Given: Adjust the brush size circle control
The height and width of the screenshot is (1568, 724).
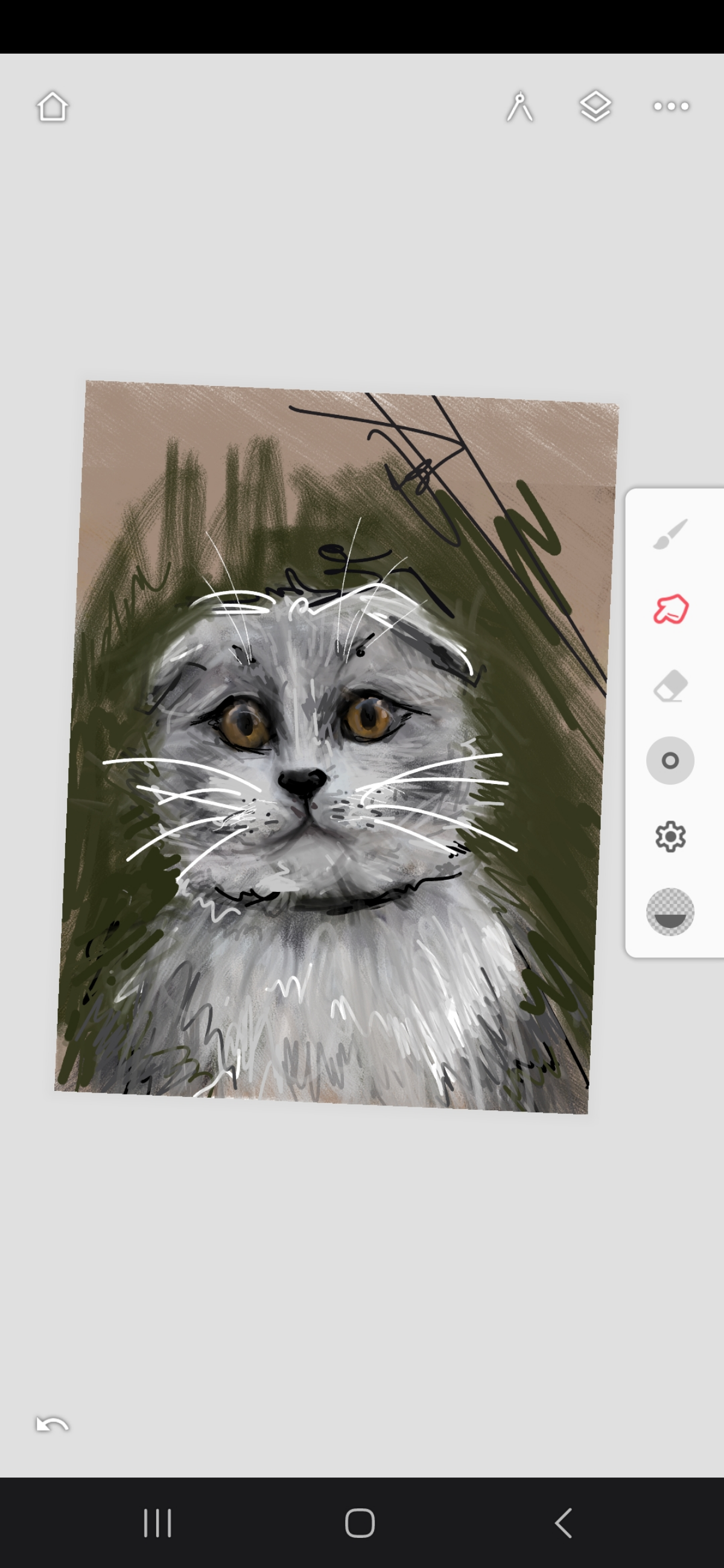Looking at the screenshot, I should pyautogui.click(x=670, y=760).
